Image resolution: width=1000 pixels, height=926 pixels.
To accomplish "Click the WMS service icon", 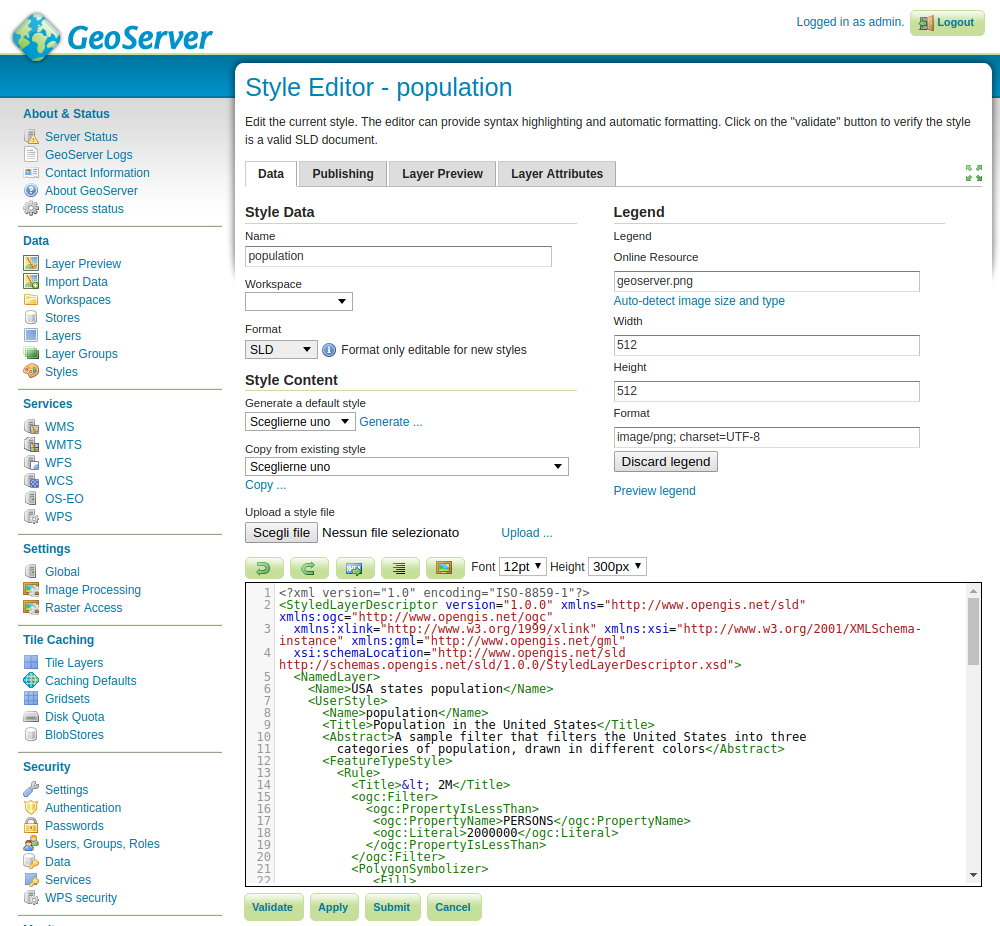I will (x=31, y=427).
